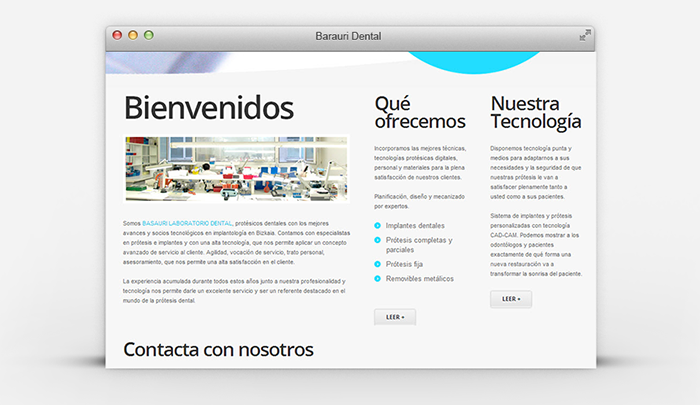Click the bullet icon beside Prótesis completas

[x=377, y=240]
